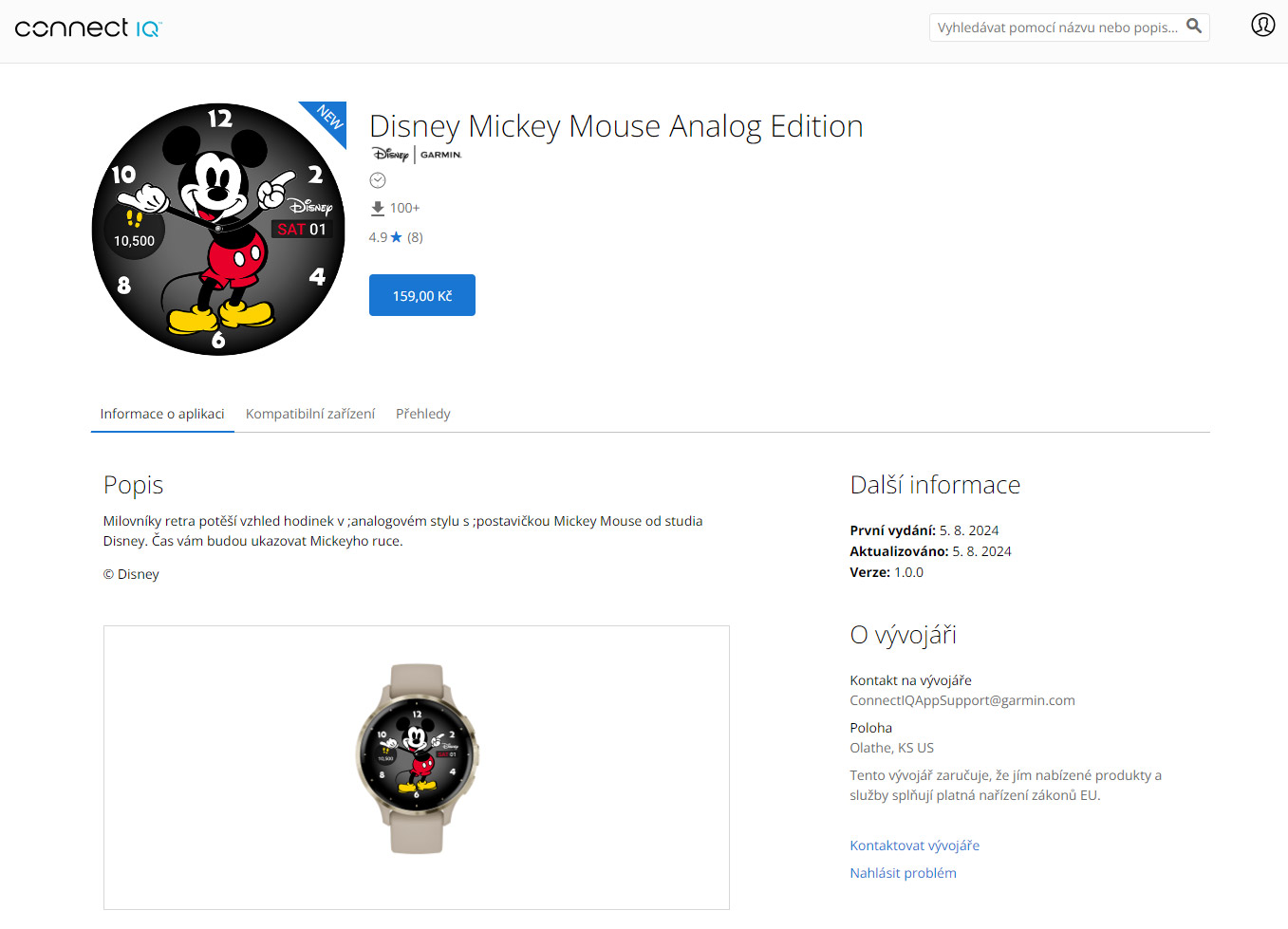Click the search magnifier icon
The width and height of the screenshot is (1288, 929).
click(x=1194, y=27)
